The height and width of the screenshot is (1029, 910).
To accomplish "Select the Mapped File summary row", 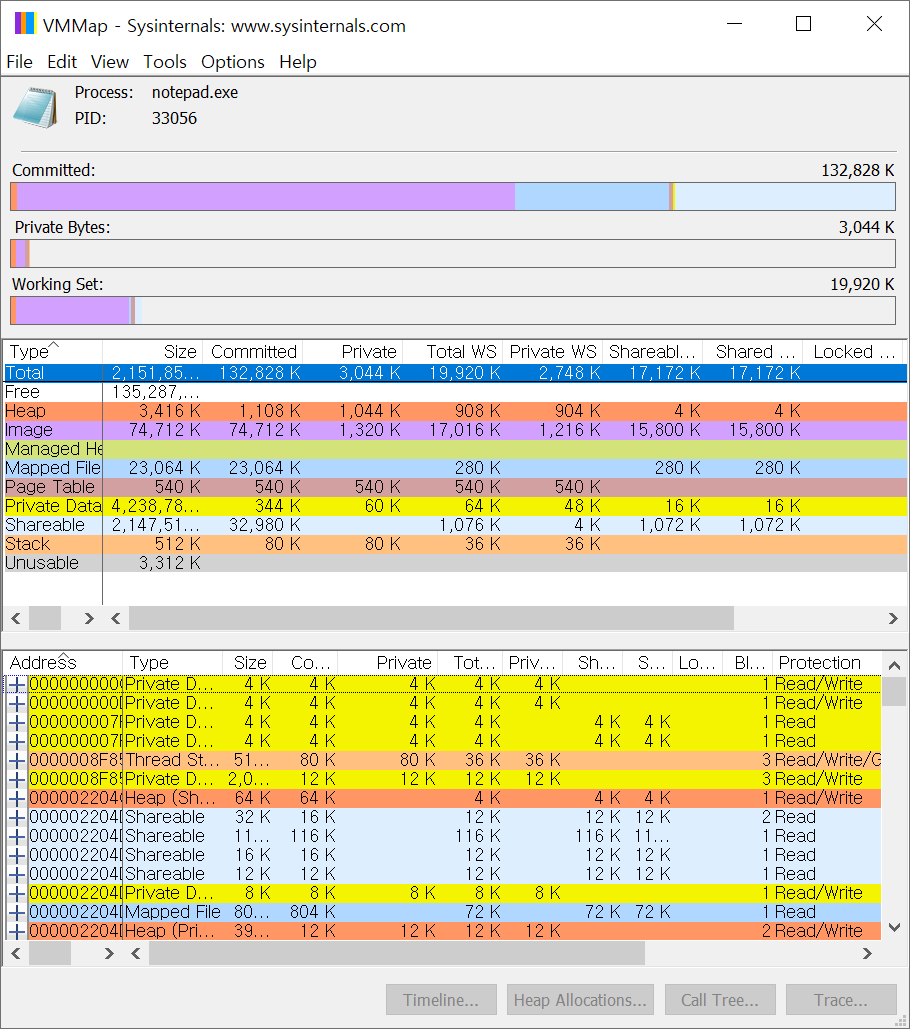I will click(455, 468).
